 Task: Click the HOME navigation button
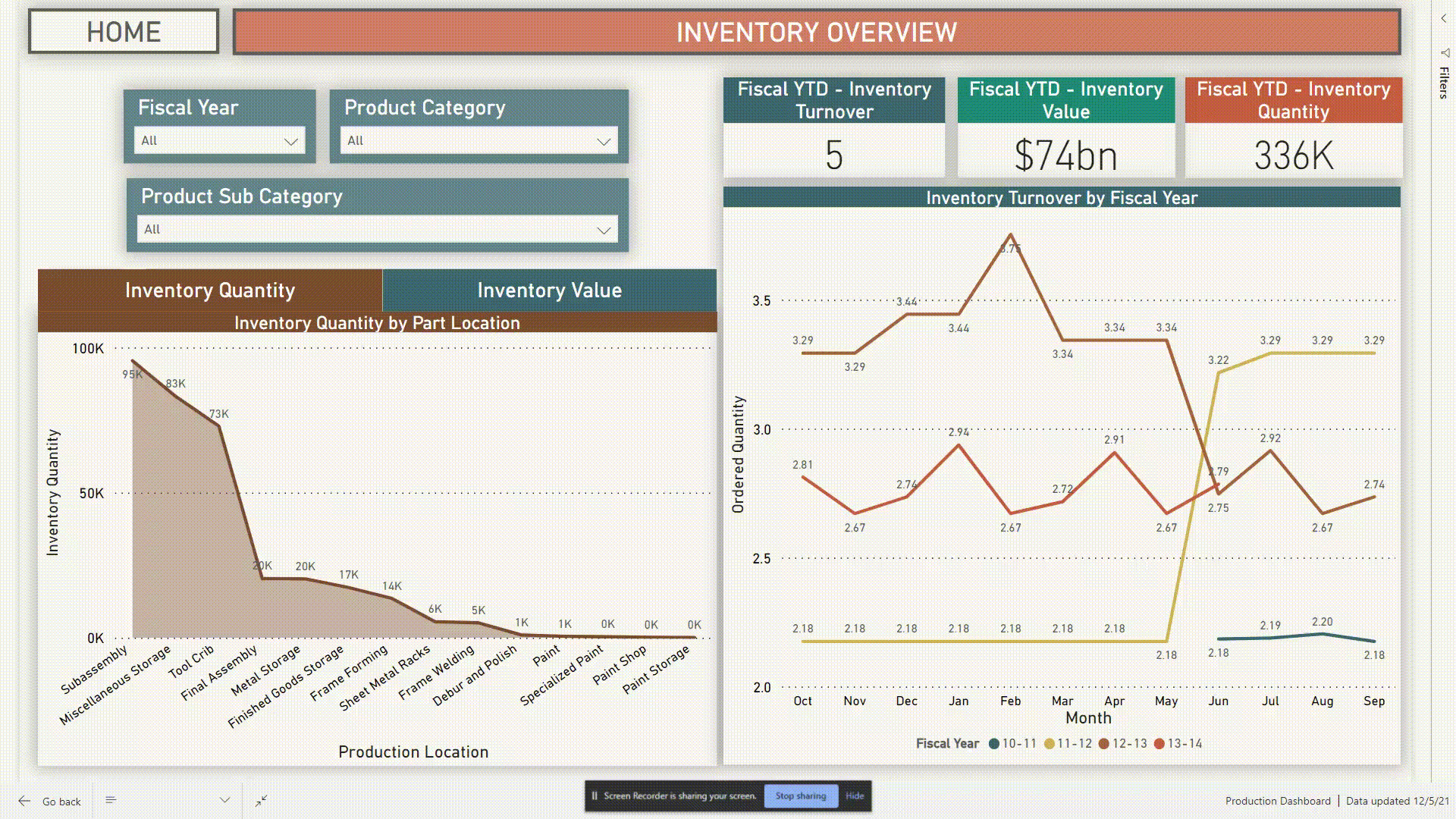click(x=123, y=32)
